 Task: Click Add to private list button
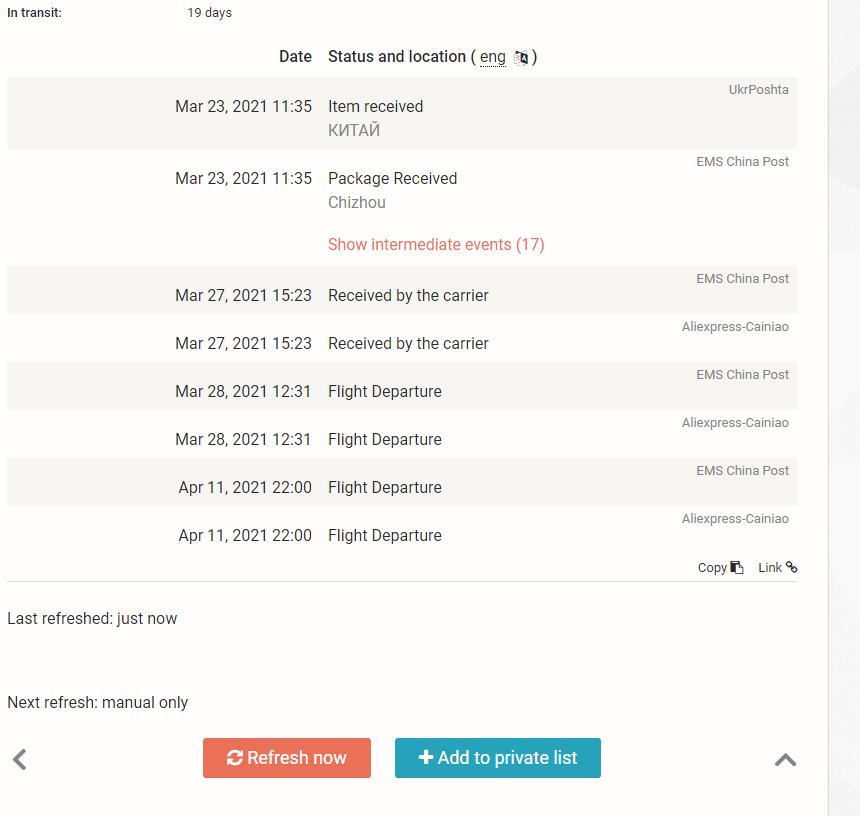click(x=497, y=758)
